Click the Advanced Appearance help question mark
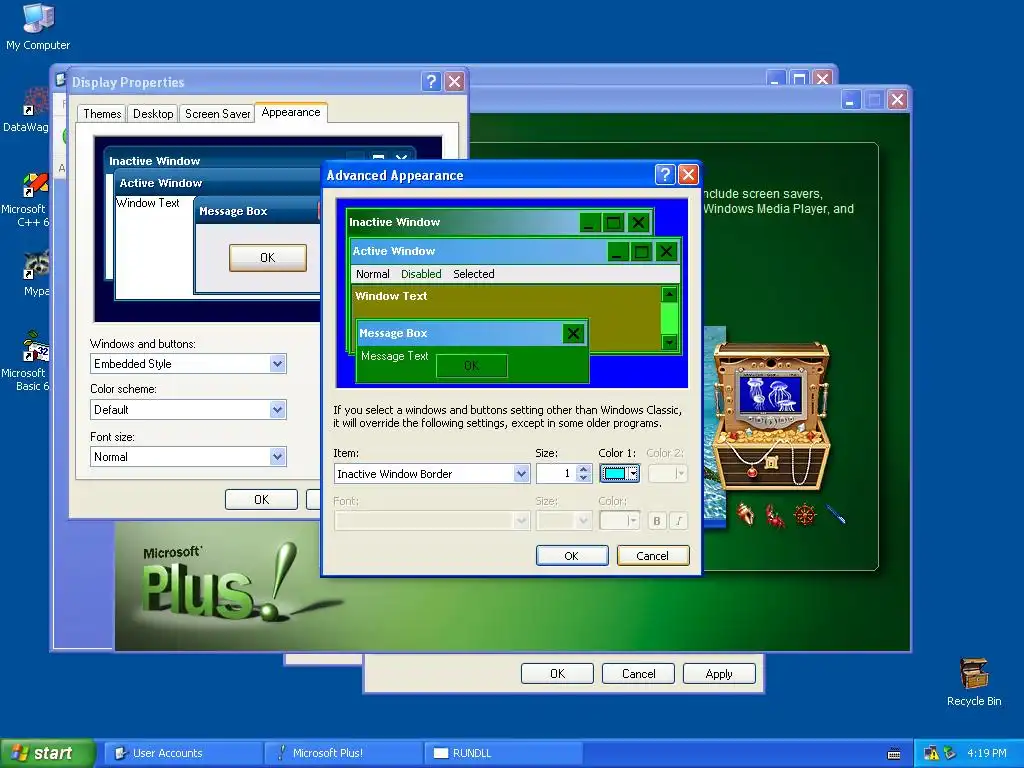The width and height of the screenshot is (1024, 768). [x=665, y=174]
